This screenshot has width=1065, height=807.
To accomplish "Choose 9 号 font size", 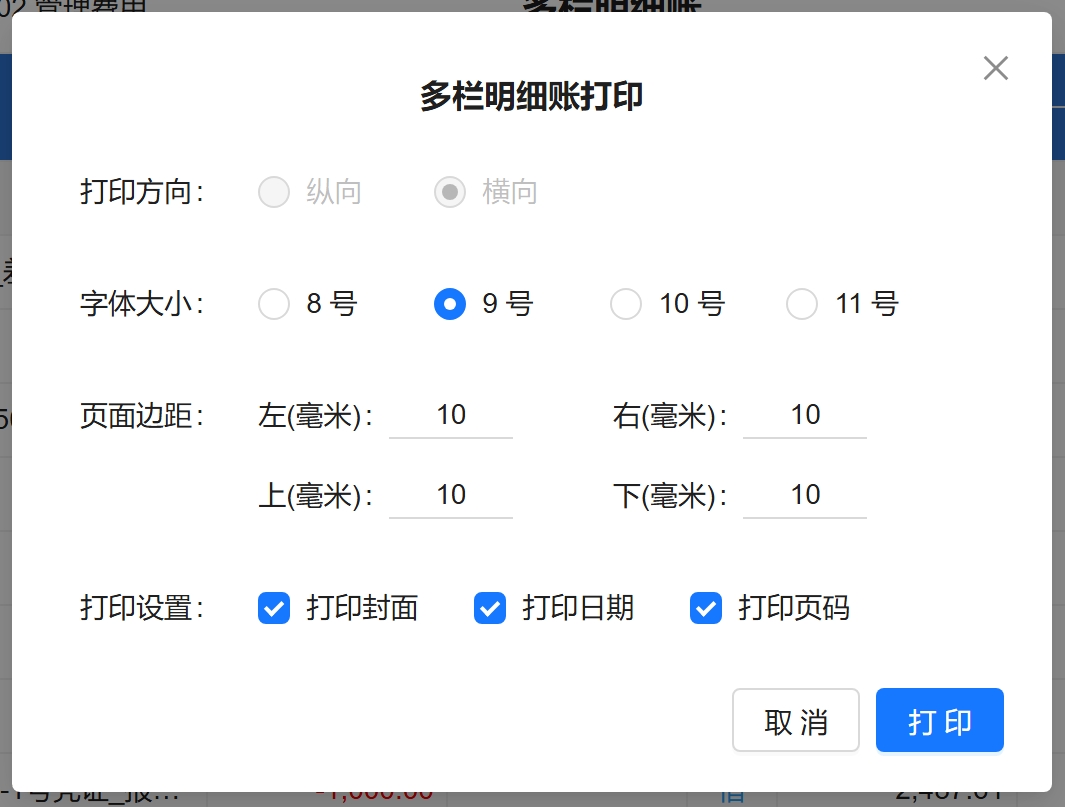I will click(450, 304).
